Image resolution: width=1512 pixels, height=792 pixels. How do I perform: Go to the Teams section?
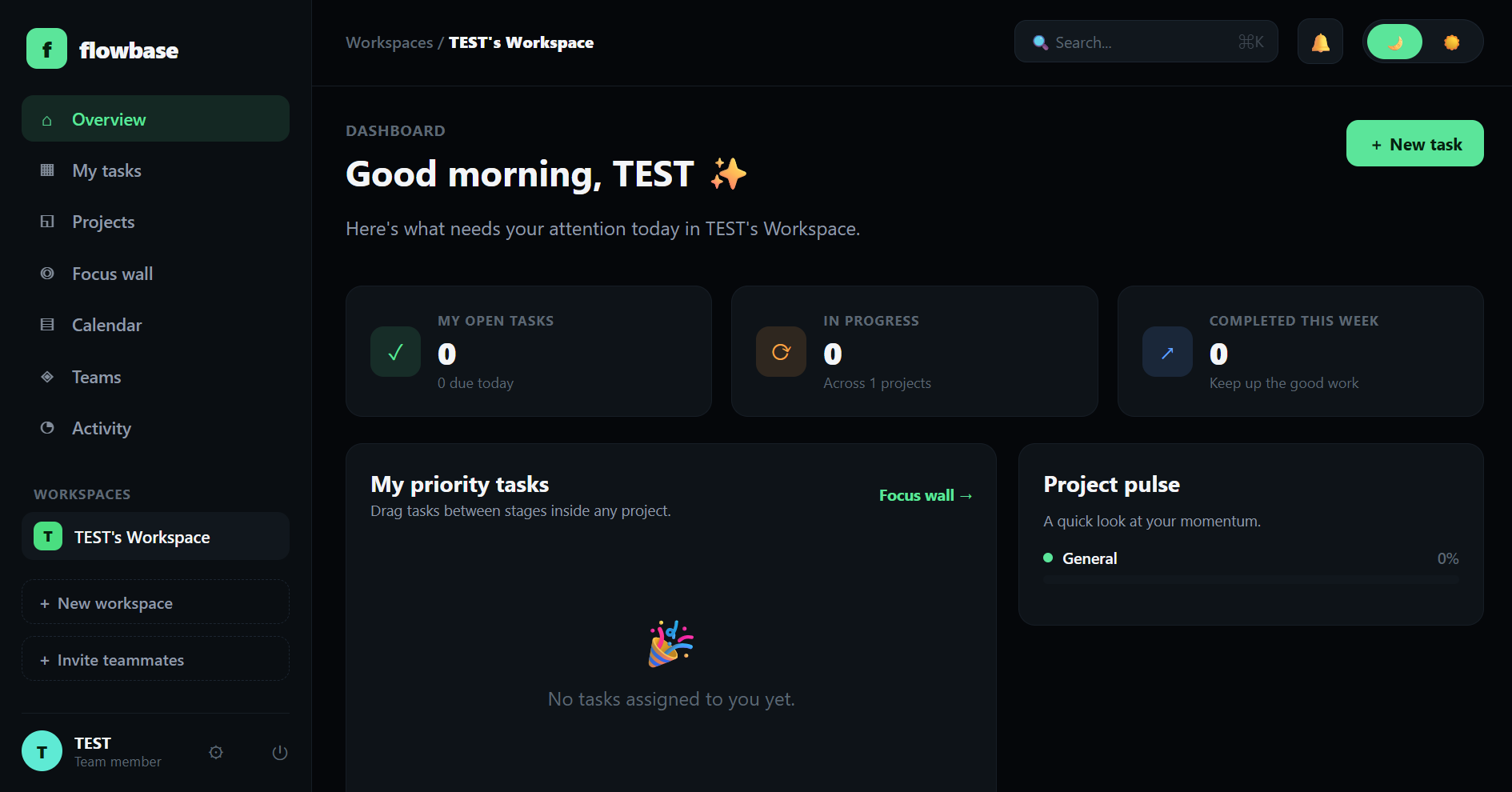(155, 377)
